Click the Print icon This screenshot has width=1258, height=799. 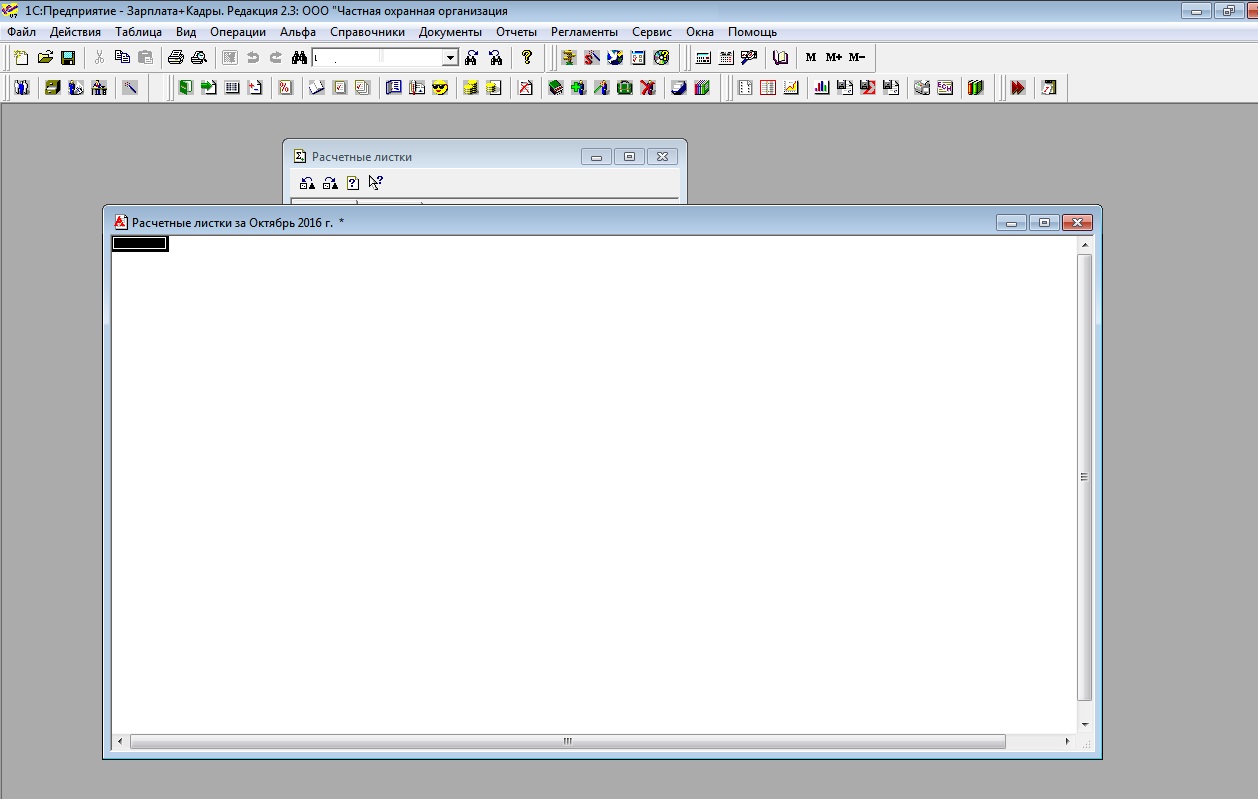point(176,58)
